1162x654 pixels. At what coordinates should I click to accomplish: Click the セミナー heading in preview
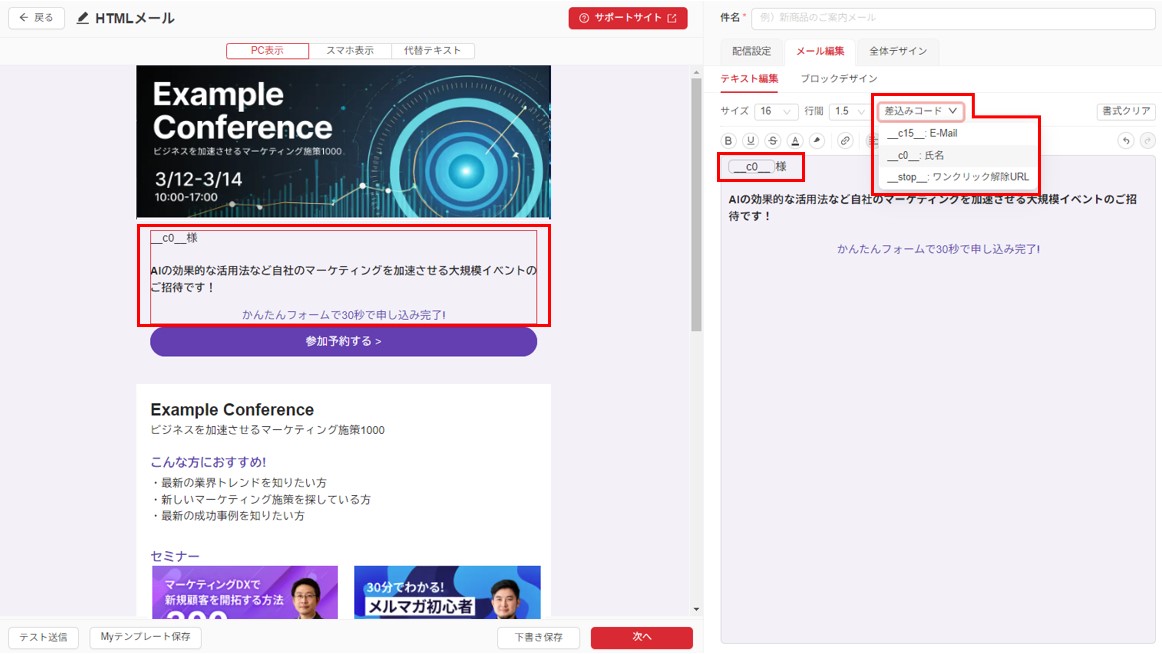175,556
